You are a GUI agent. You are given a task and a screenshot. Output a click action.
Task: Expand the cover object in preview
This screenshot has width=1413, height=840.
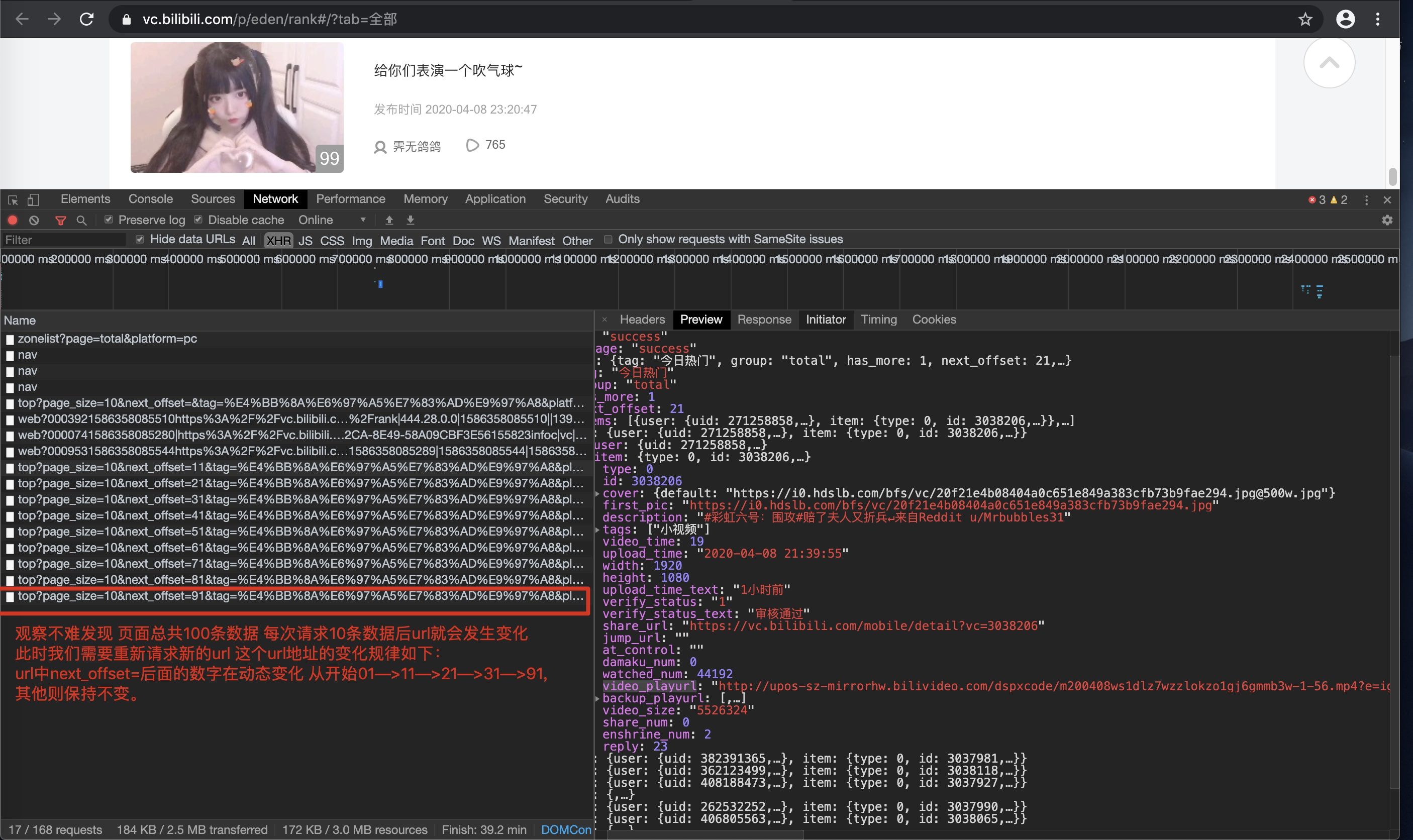point(598,493)
